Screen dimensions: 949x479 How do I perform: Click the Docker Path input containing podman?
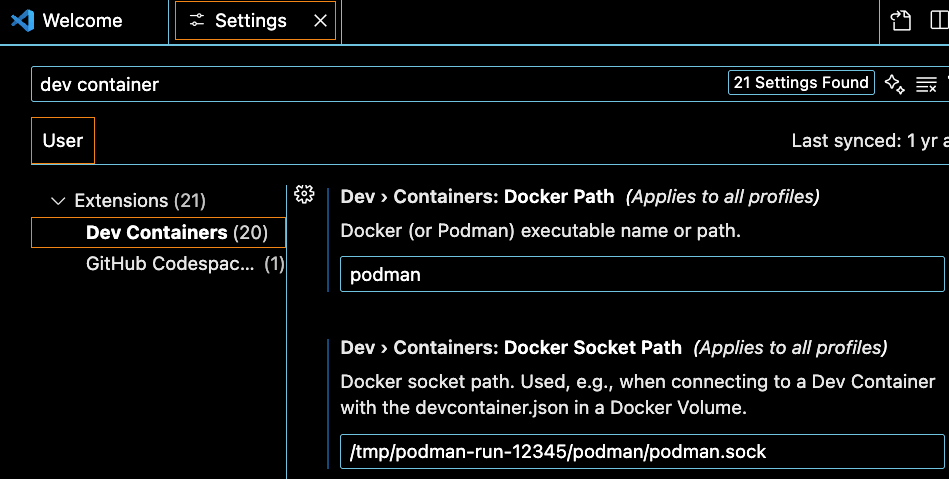(x=641, y=274)
